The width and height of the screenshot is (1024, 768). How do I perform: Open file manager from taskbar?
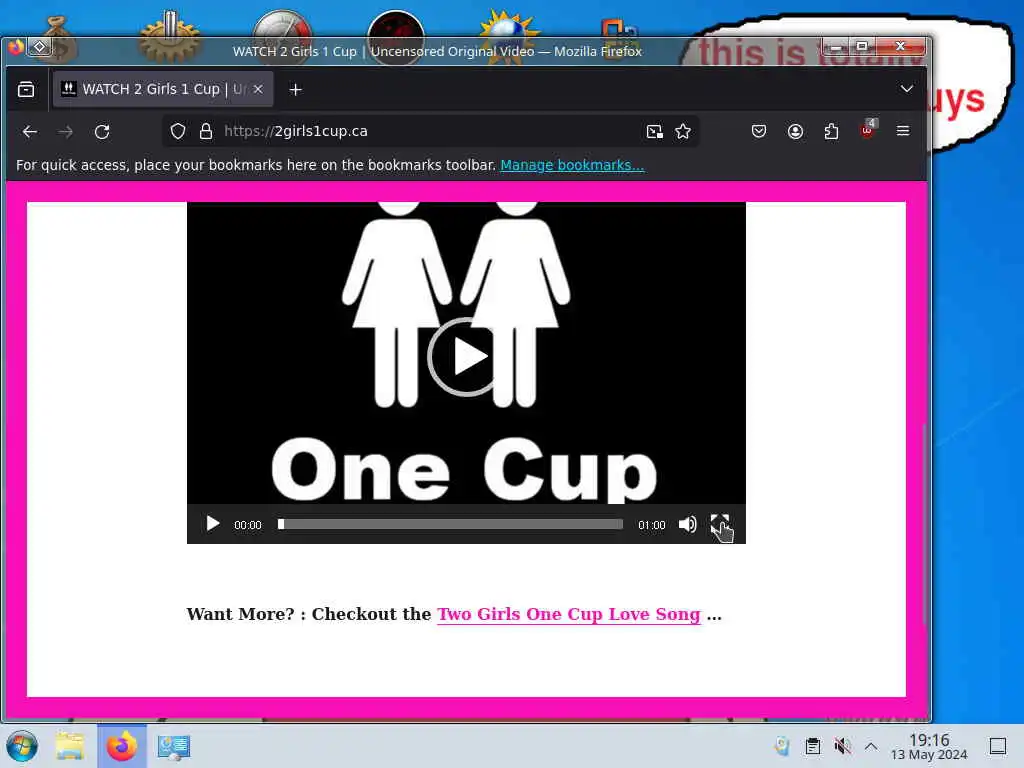70,746
